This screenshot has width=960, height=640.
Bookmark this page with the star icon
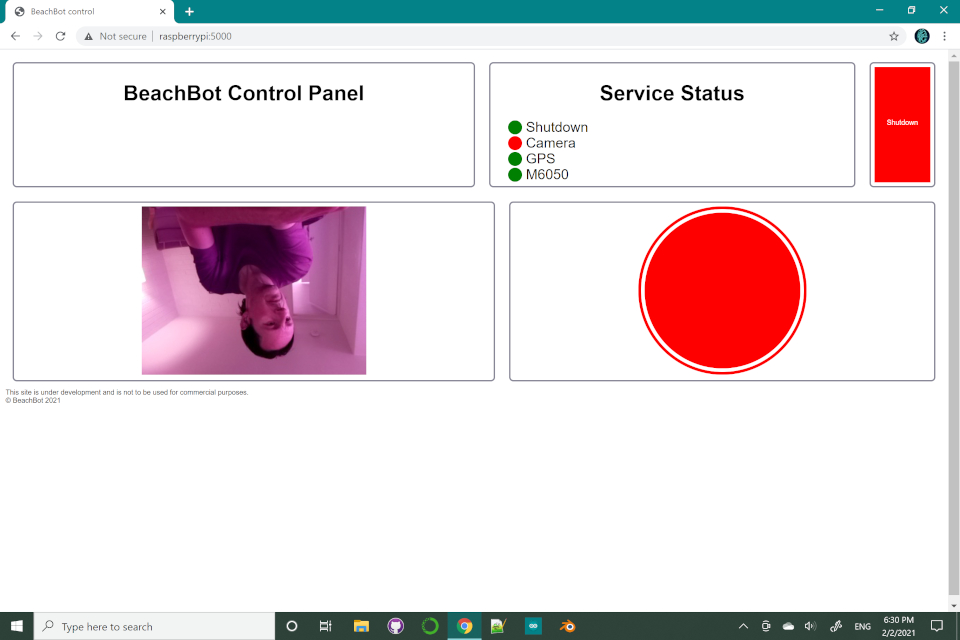coord(894,36)
